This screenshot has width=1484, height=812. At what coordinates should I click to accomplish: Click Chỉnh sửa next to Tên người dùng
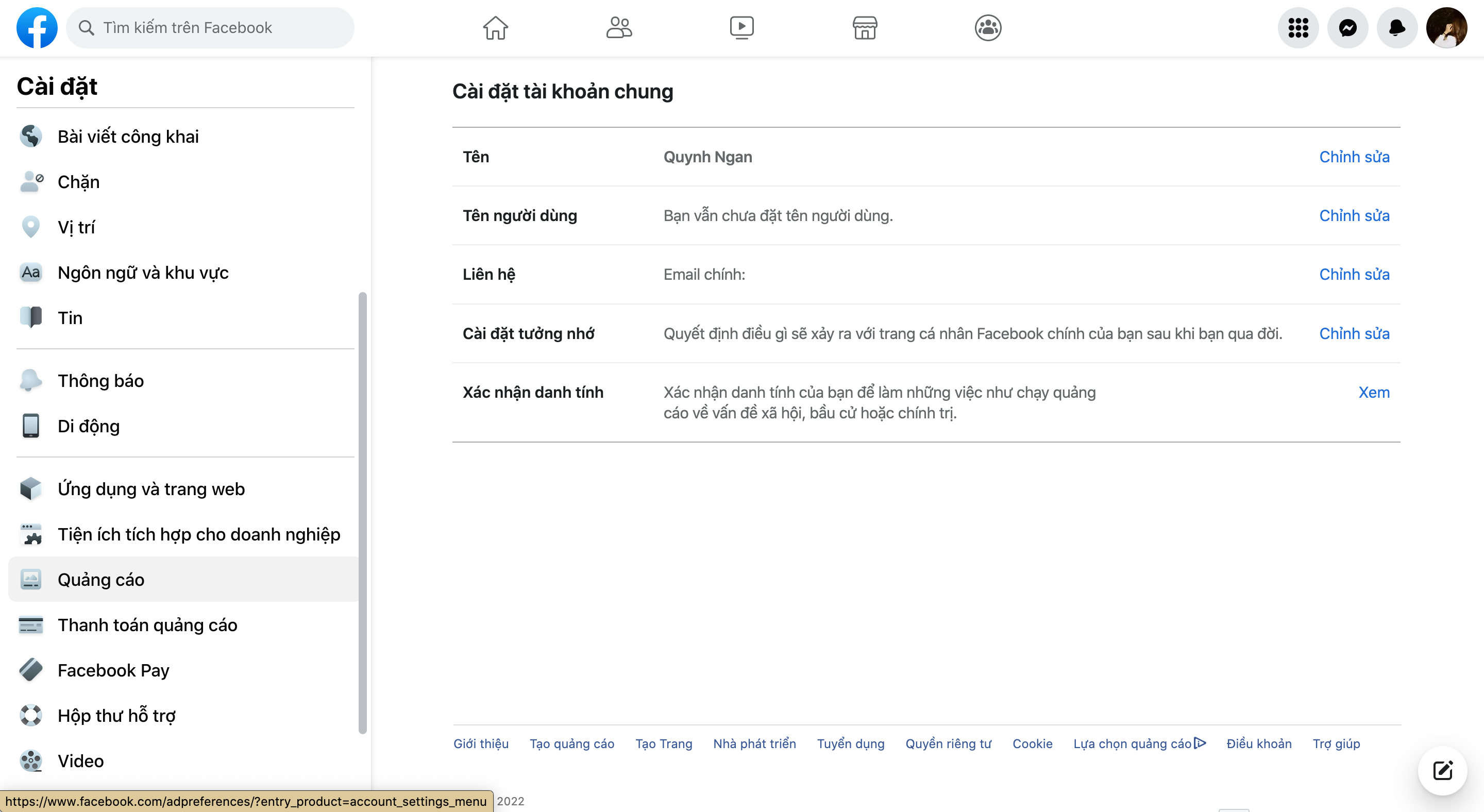click(1353, 215)
